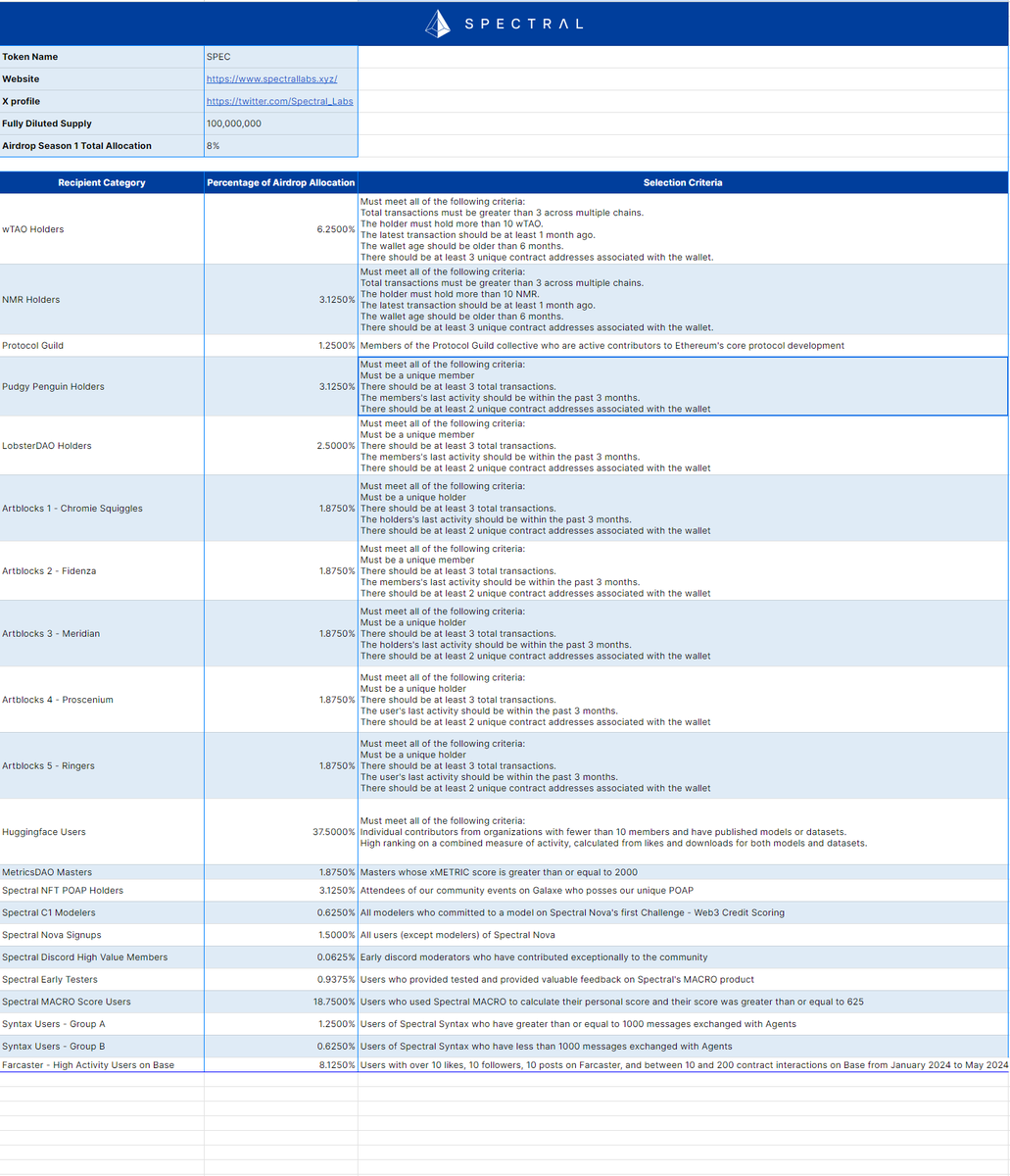
Task: Select the 'Airdrop Season 1 Total Allocation' cell
Action: 102,146
